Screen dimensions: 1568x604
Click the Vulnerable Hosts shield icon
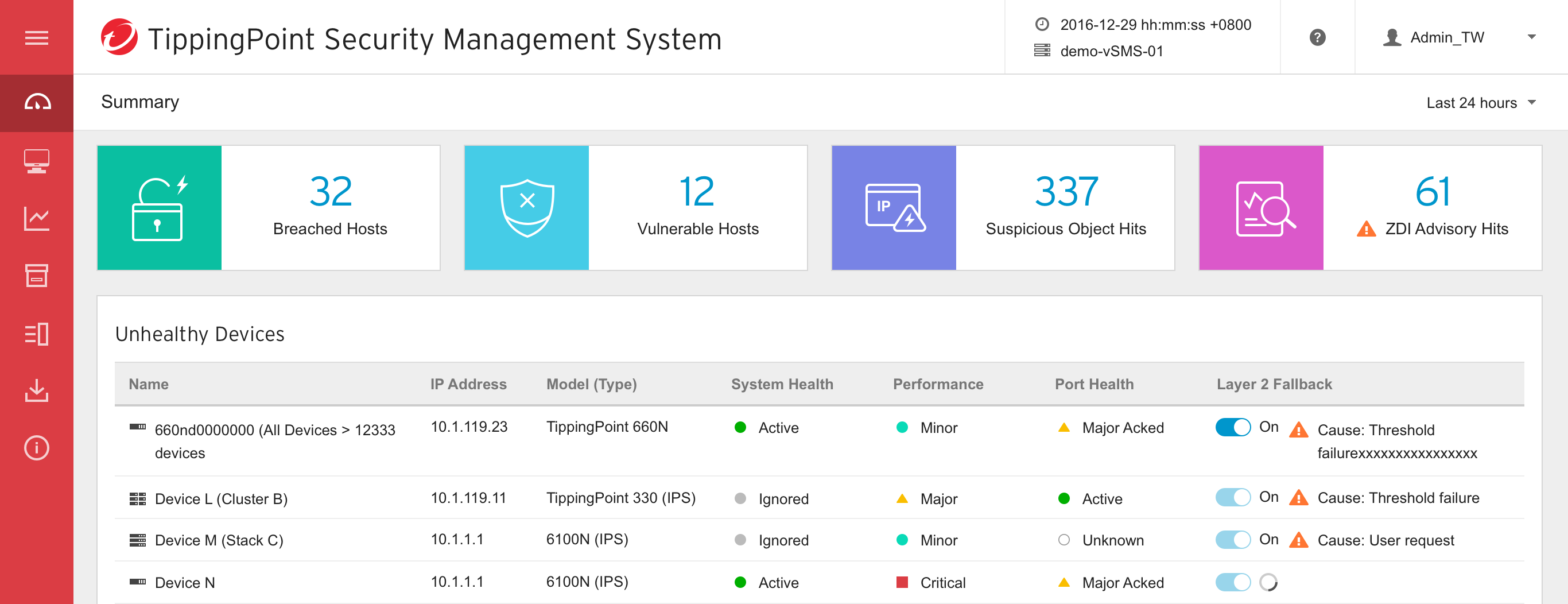(x=526, y=208)
